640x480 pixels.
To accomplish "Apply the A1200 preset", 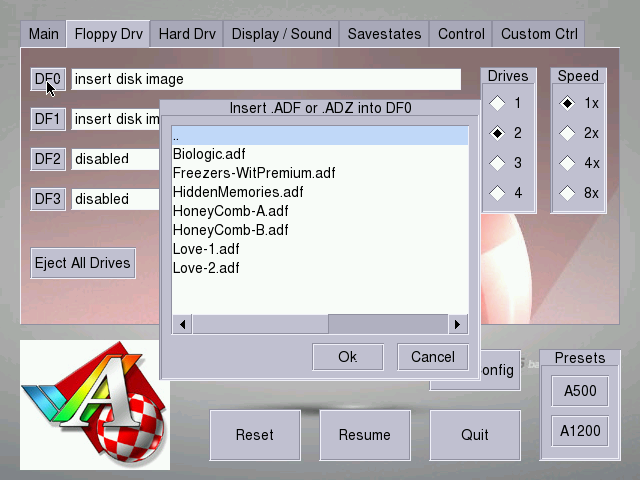I will [580, 431].
